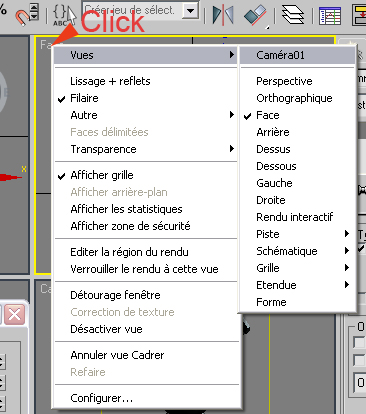Click the snap spinner arrows beside magnet
This screenshot has width=366, height=414.
pos(35,12)
